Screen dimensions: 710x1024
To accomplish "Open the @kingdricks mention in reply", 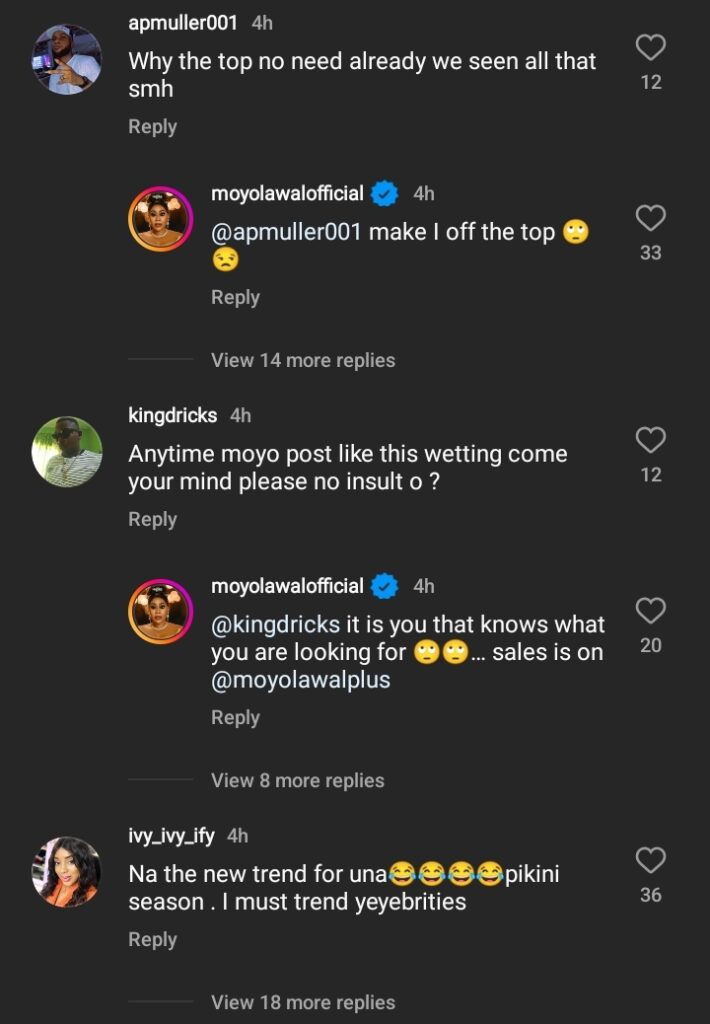I will (x=276, y=625).
